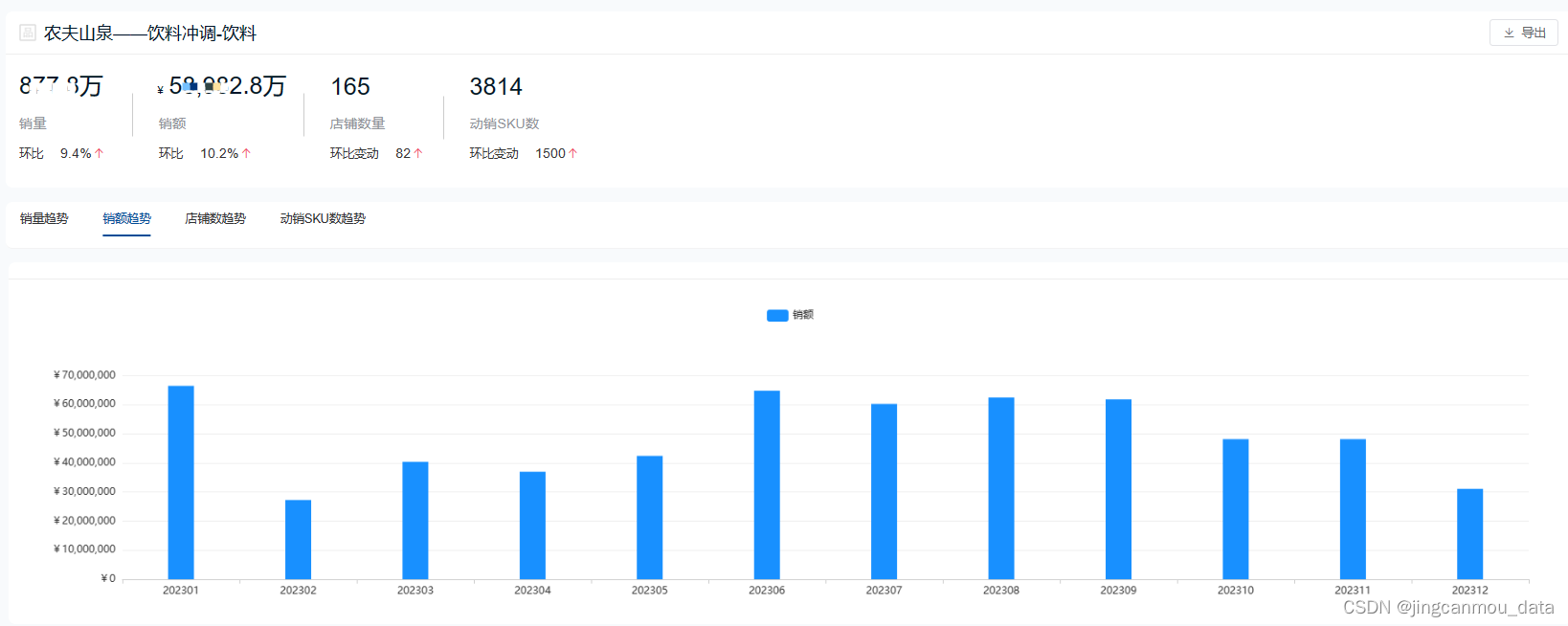
Task: Click the 202303 sales bar
Action: 415,520
